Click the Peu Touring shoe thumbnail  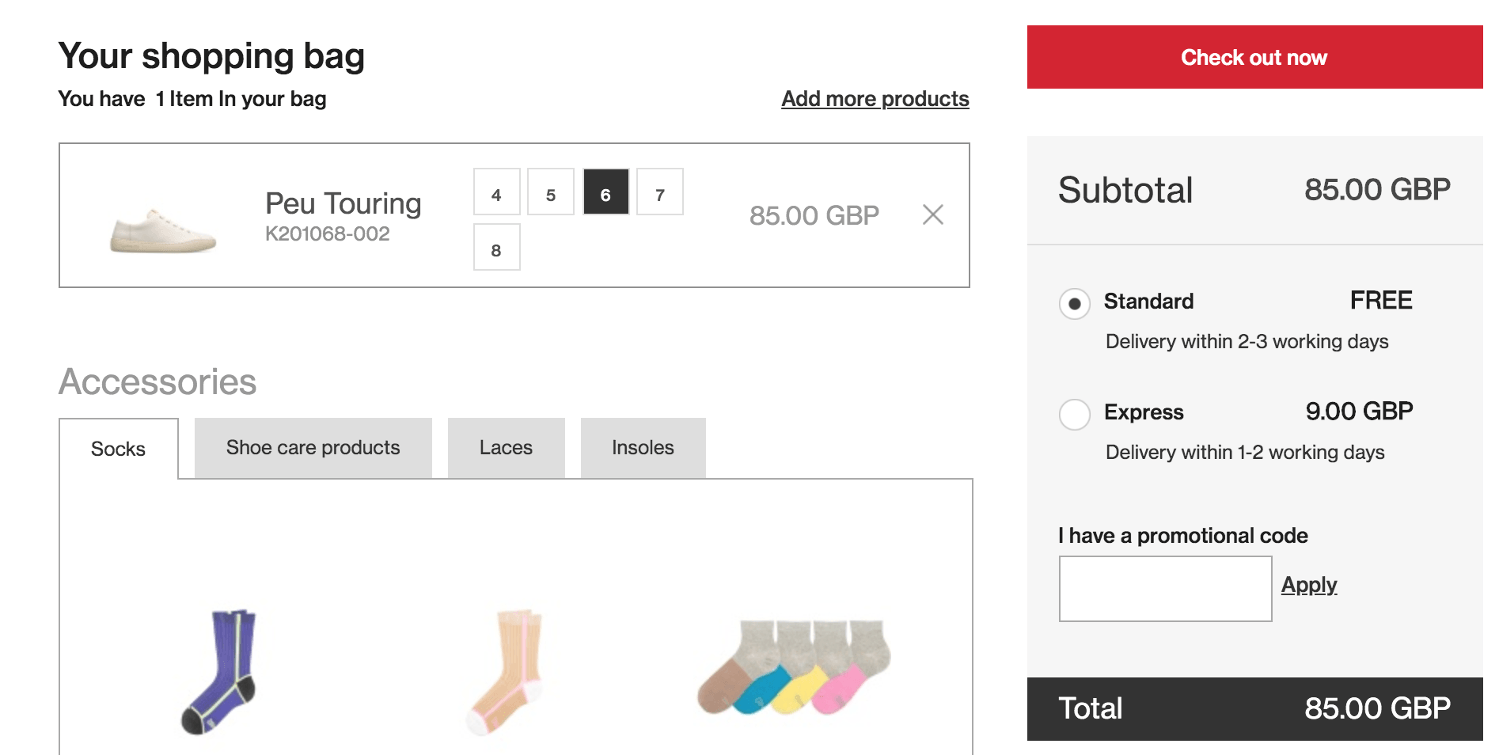coord(148,229)
